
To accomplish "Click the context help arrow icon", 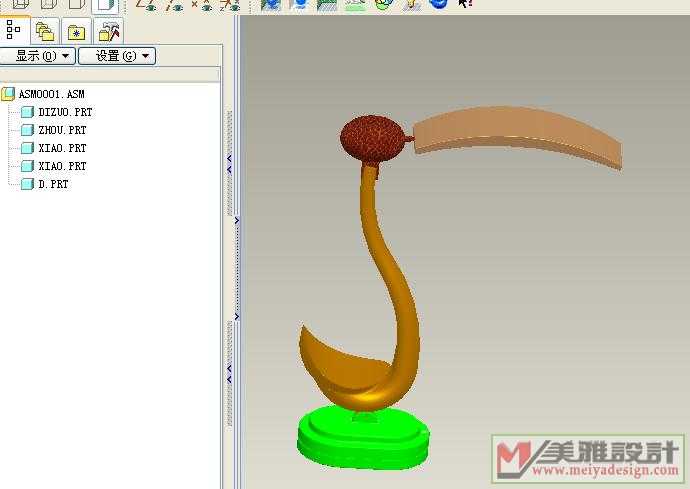I will [x=465, y=4].
